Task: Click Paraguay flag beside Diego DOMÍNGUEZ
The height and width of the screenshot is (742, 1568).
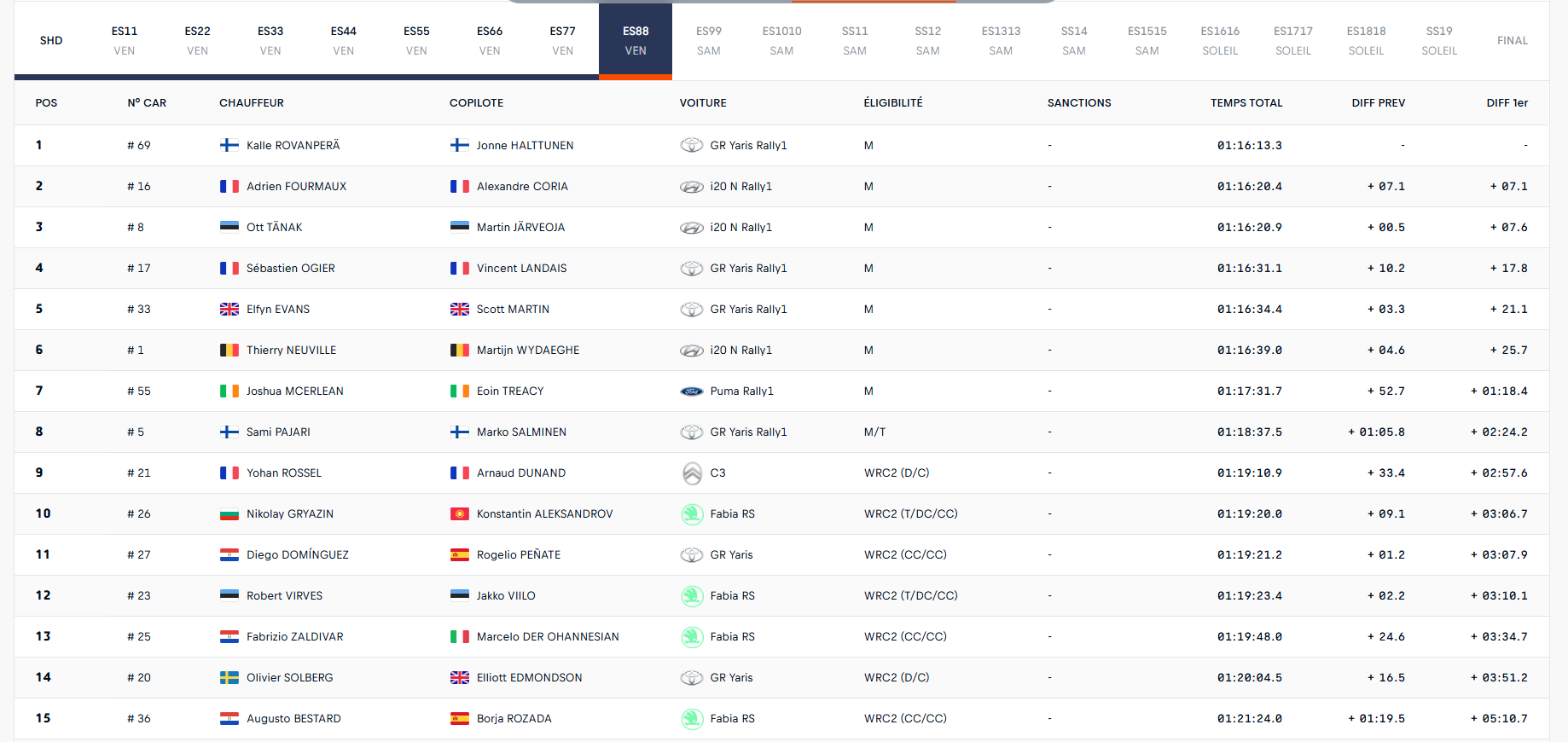Action: click(229, 554)
